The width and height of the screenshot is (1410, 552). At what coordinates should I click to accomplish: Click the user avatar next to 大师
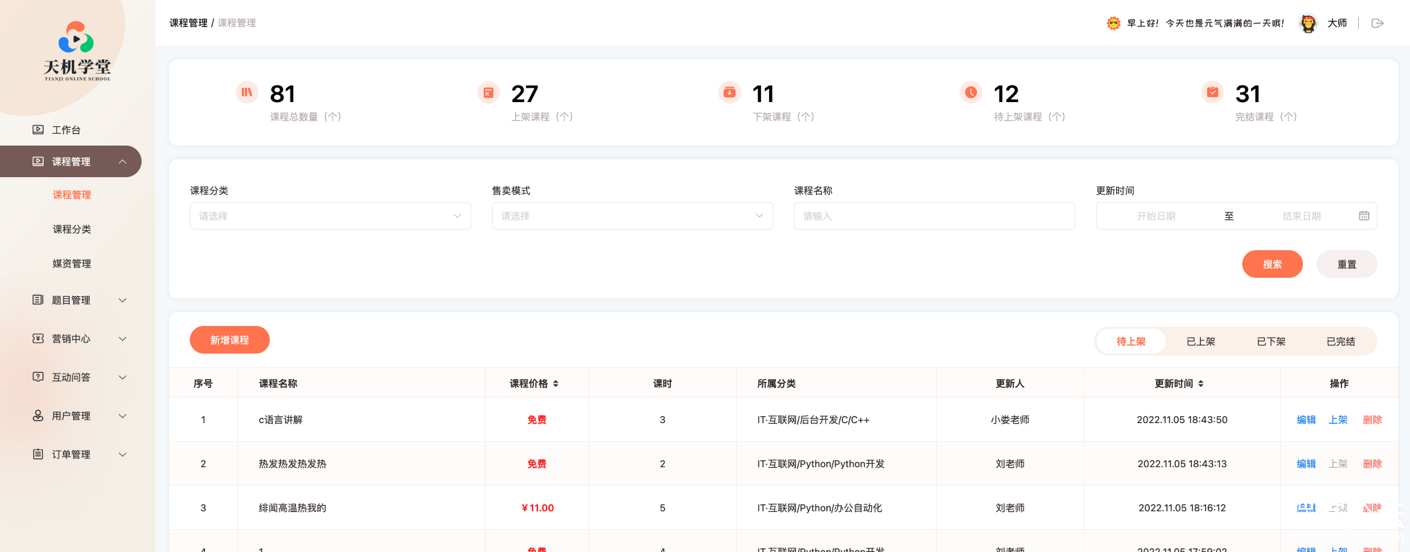point(1308,23)
